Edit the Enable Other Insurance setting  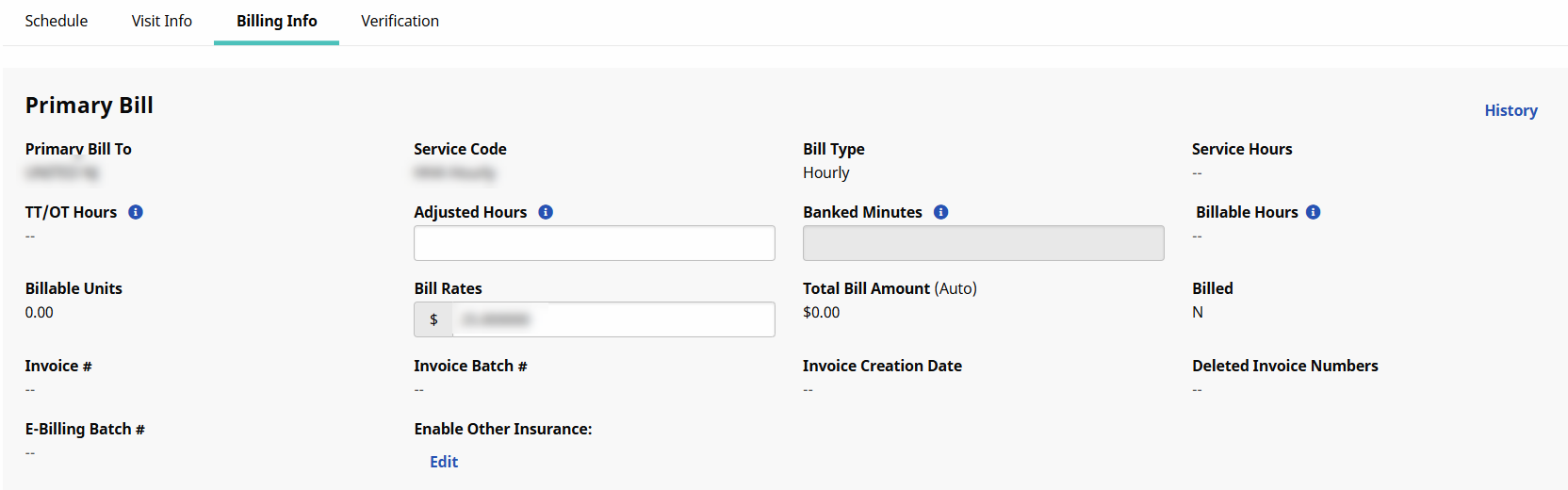pos(444,462)
